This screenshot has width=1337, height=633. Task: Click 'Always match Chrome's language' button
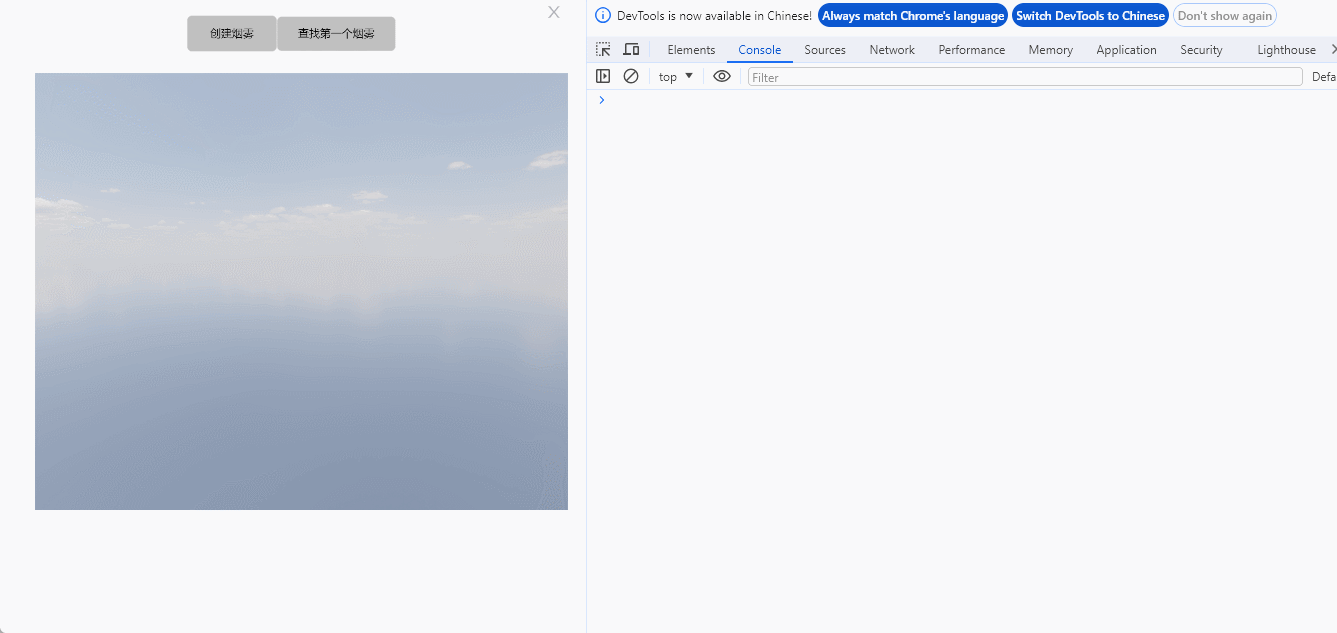click(x=912, y=16)
